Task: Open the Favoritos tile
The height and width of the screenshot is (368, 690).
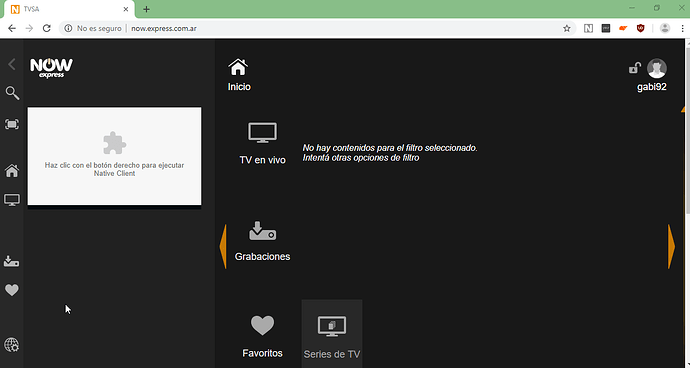Action: tap(262, 337)
